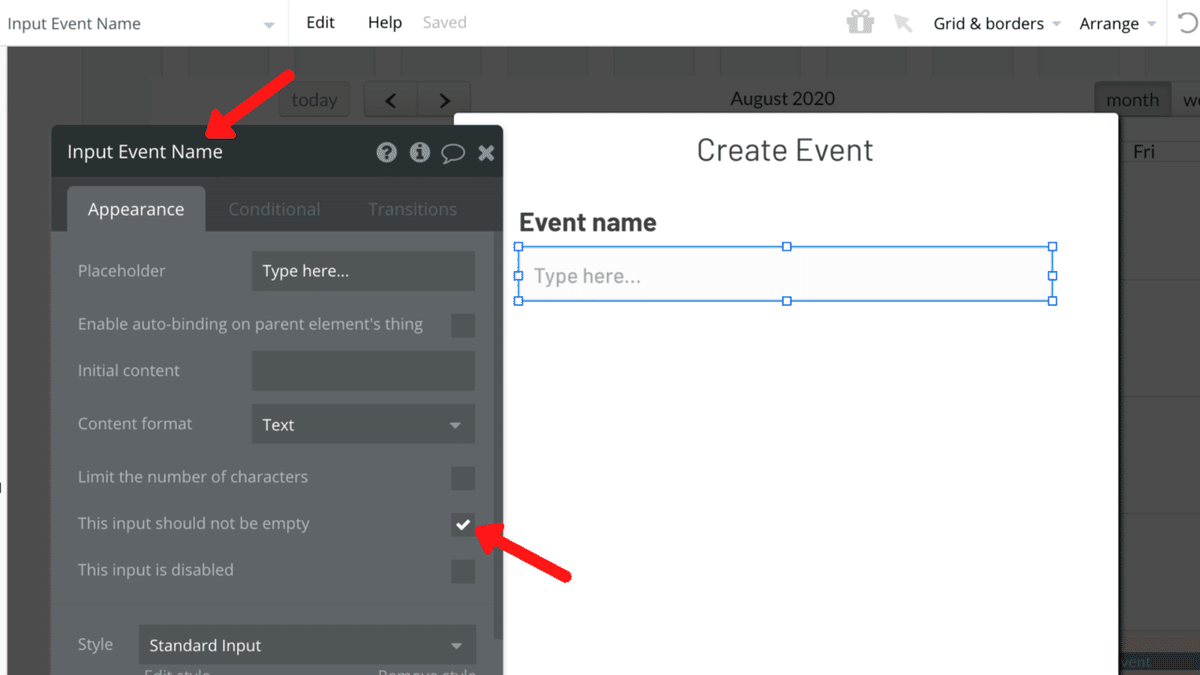This screenshot has width=1200, height=675.
Task: Select the month view button
Action: coord(1133,100)
